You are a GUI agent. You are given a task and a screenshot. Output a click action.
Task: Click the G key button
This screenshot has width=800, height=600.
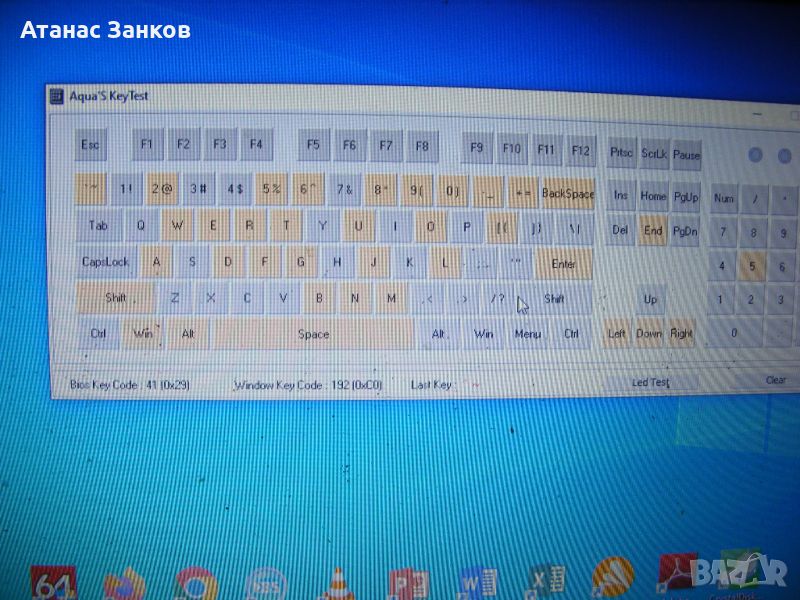(x=301, y=262)
